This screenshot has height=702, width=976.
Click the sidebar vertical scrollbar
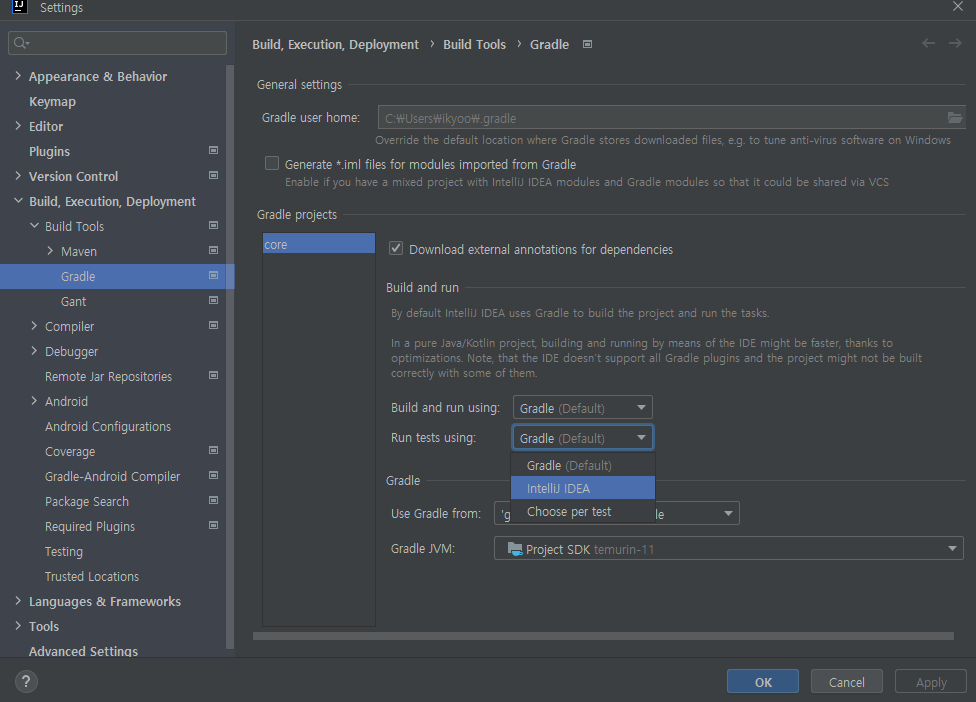230,356
